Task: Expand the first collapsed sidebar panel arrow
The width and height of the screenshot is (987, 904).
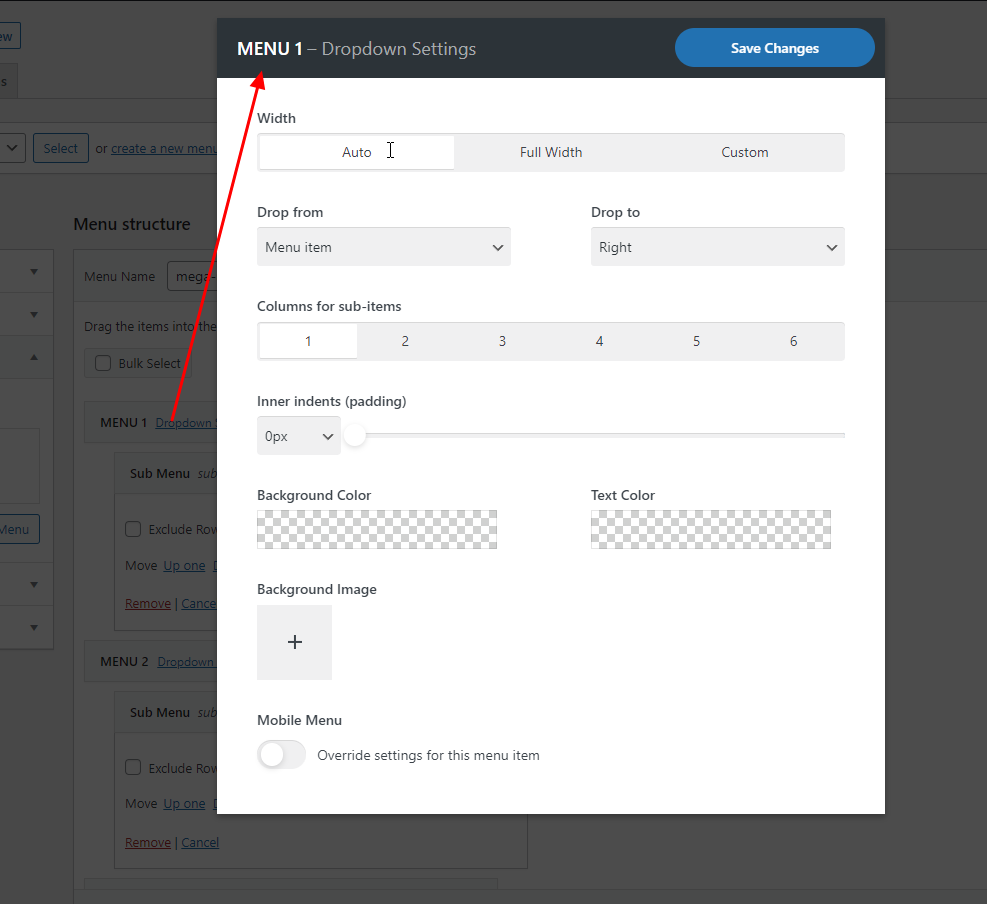Action: pos(34,271)
